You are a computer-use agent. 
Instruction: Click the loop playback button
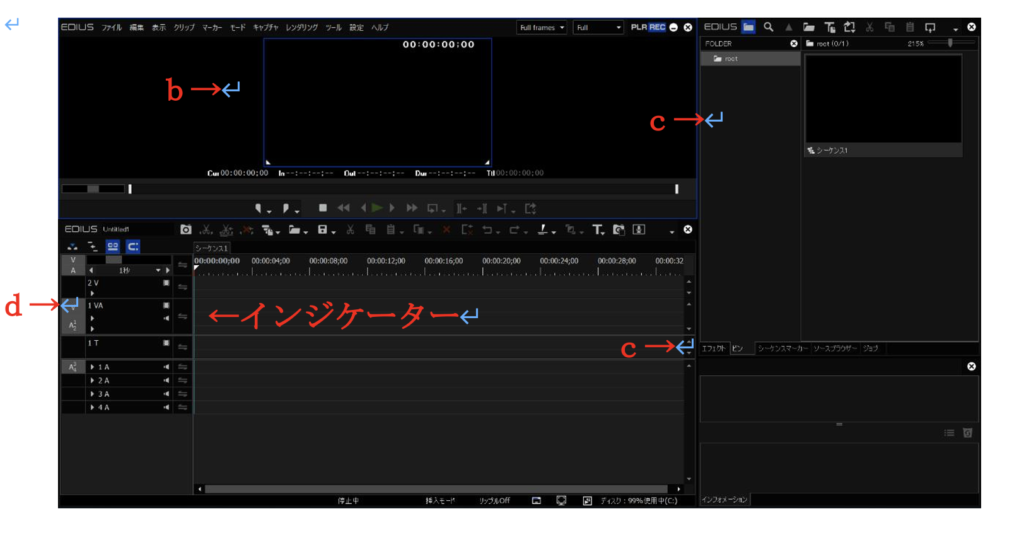click(x=432, y=208)
